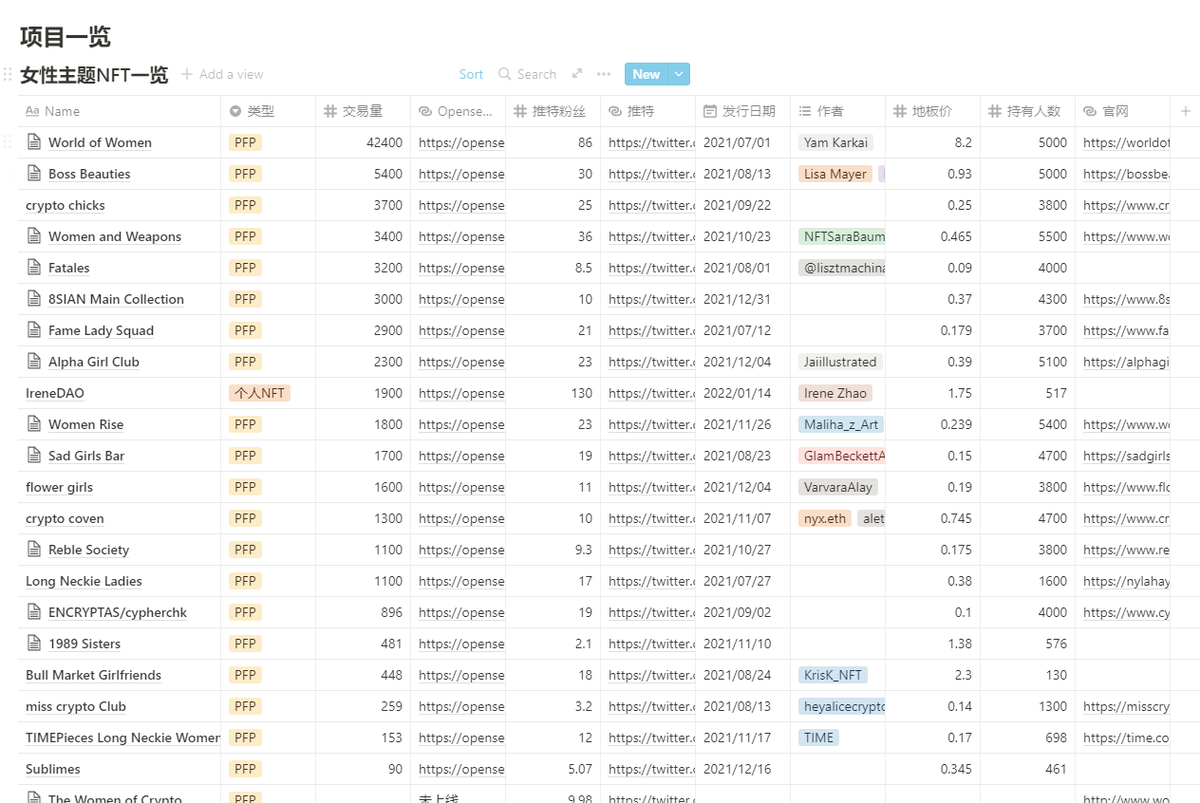The image size is (1200, 803).
Task: Open the three-dot more options menu
Action: 603,74
